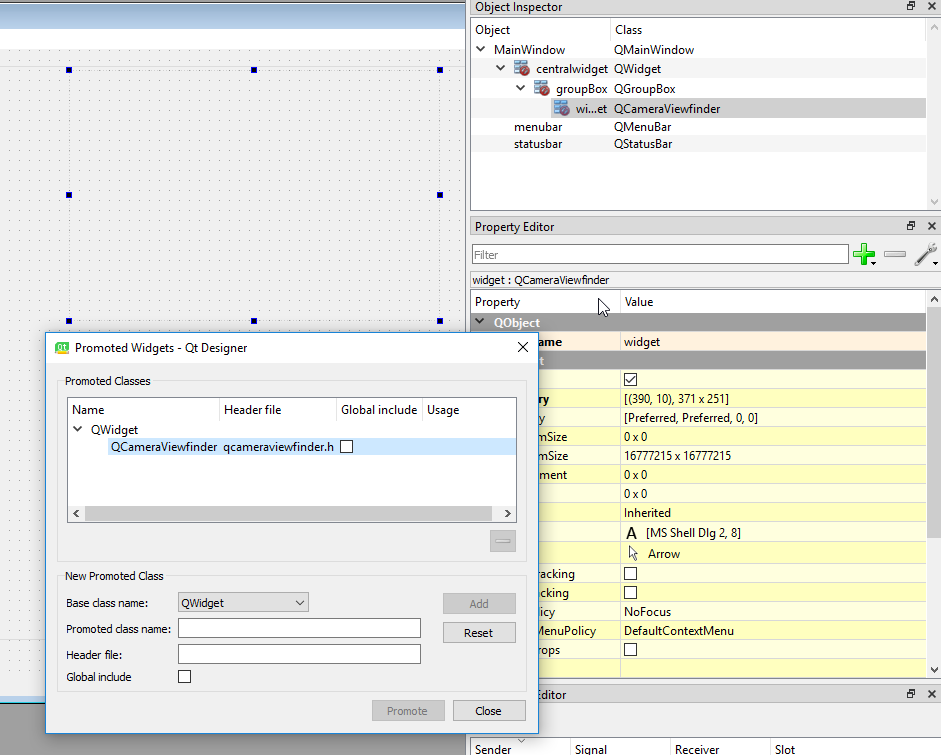Screen dimensions: 941x755
Task: Add a new dynamic property with the green plus icon
Action: pyautogui.click(x=864, y=254)
